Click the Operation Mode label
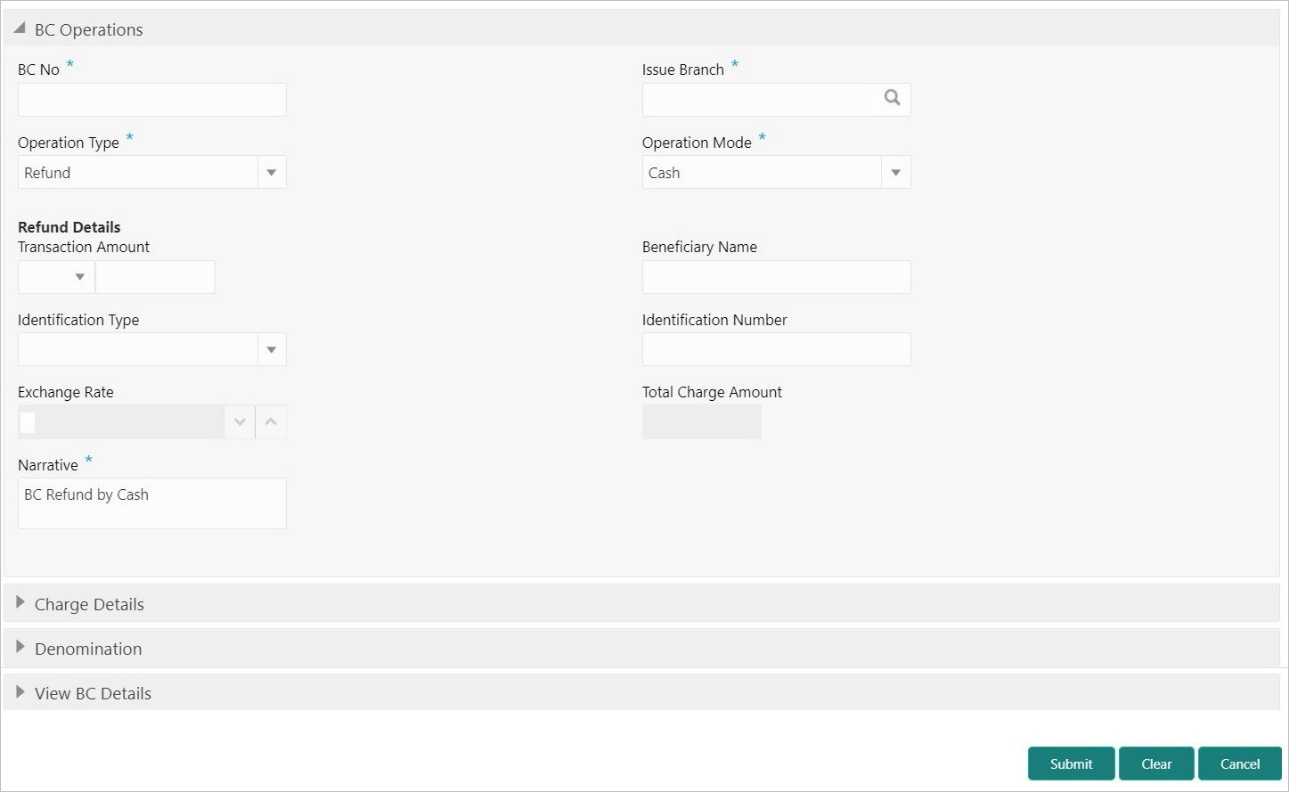 pos(697,143)
